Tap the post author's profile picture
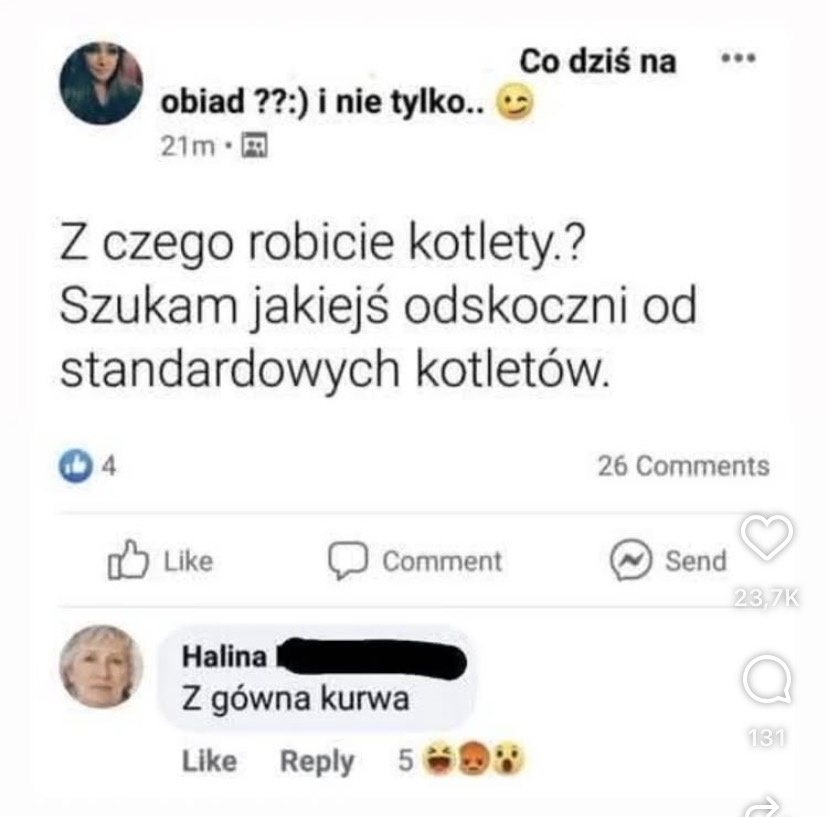828x817 pixels. [101, 83]
